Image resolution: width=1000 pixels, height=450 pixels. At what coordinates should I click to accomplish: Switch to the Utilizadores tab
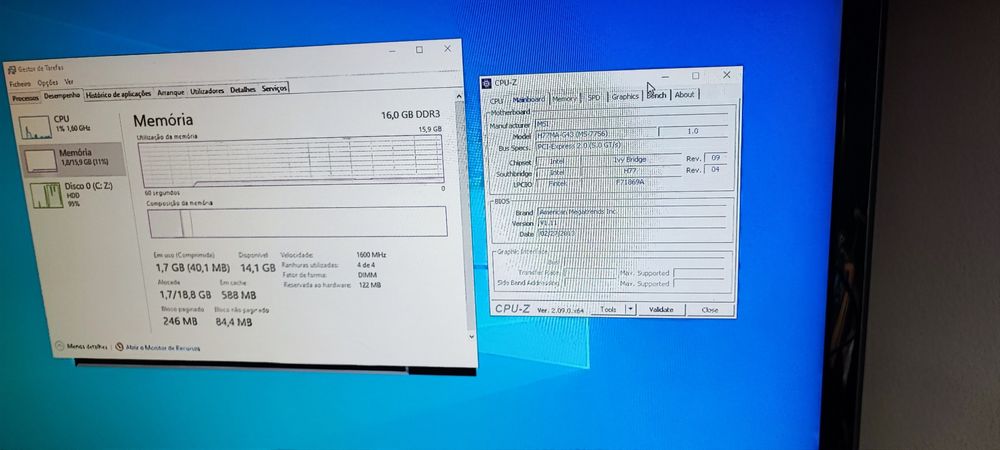click(x=207, y=91)
